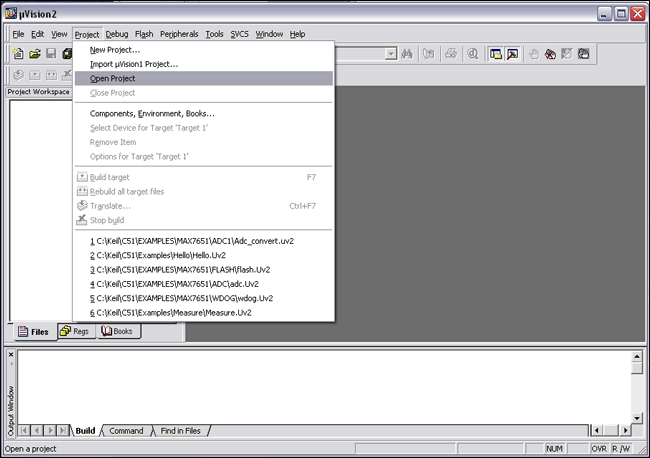Click output window scroll down arrow
Viewport: 650px width, 458px height.
pyautogui.click(x=636, y=417)
